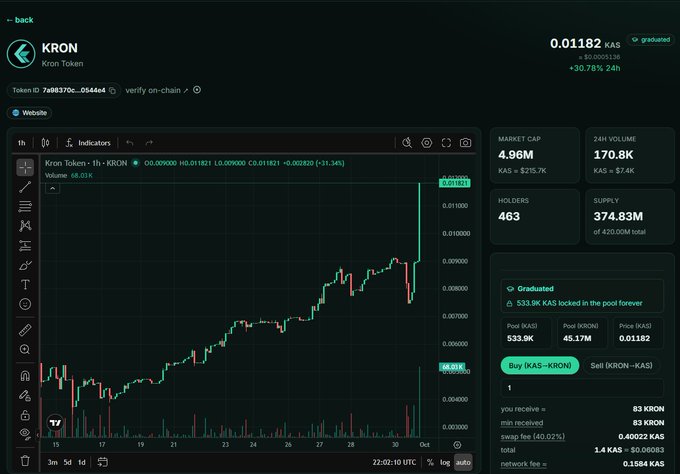Click the 'Kron Token · 1h · KRON' legend title
The height and width of the screenshot is (474, 680).
point(86,163)
